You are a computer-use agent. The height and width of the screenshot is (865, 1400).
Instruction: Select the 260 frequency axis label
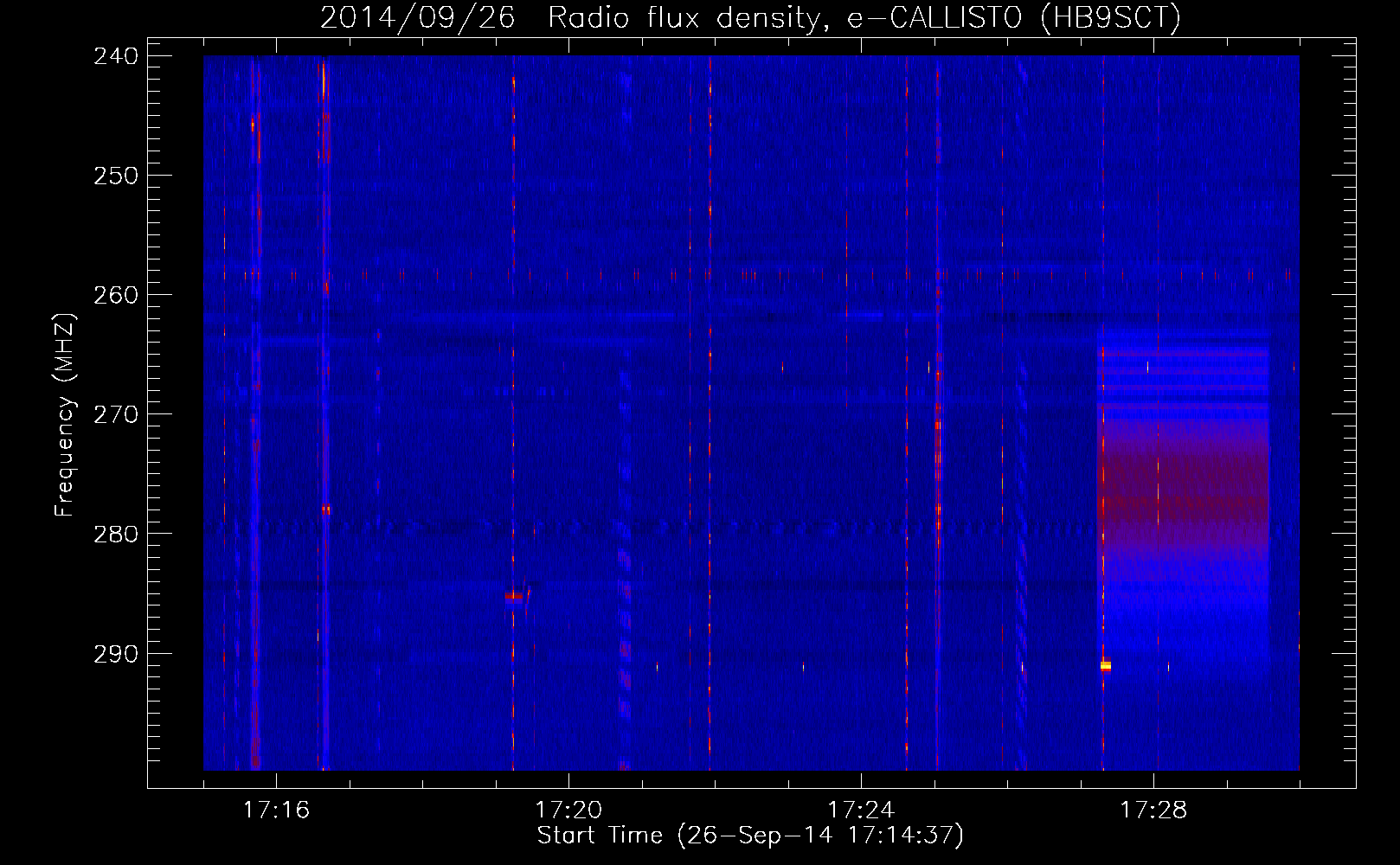pos(115,295)
